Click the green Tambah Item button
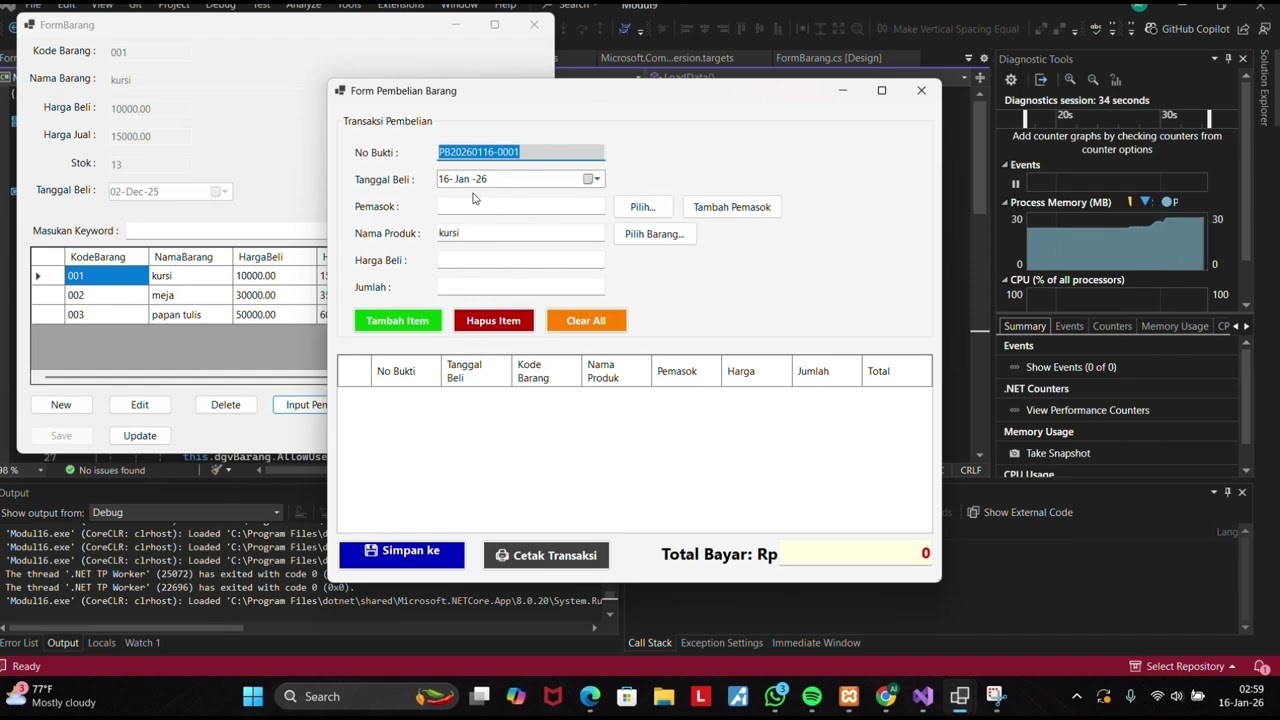The height and width of the screenshot is (720, 1280). [x=398, y=321]
